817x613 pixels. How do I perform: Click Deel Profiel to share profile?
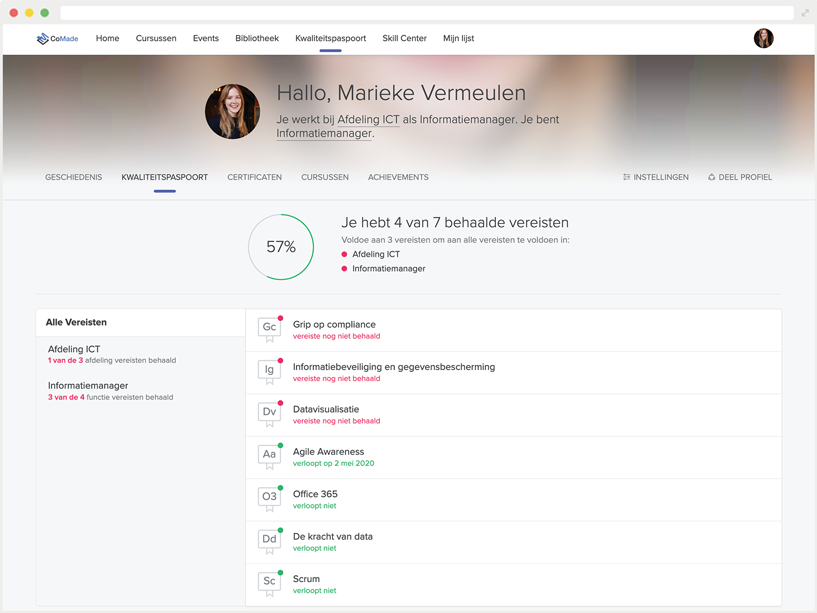[x=739, y=177]
